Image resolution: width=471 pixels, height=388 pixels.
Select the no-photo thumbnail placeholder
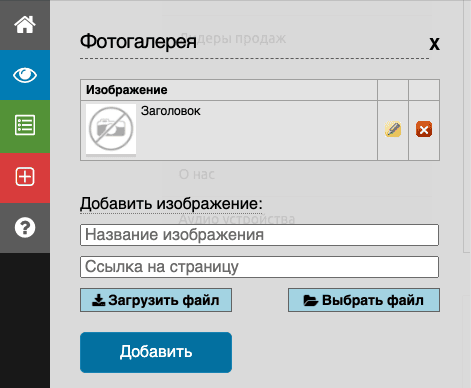(x=111, y=129)
